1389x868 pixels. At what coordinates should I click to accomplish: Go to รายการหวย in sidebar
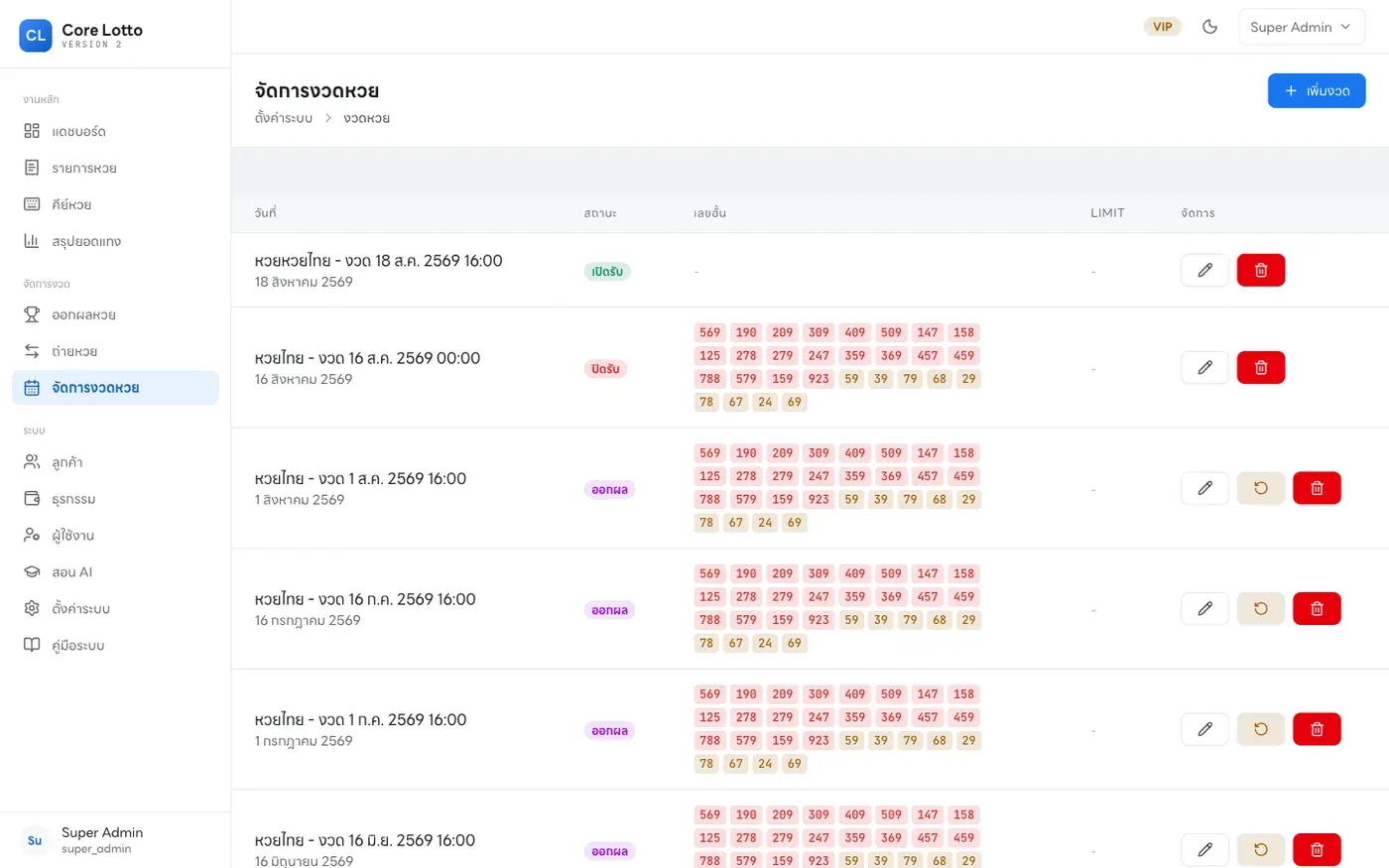tap(115, 168)
